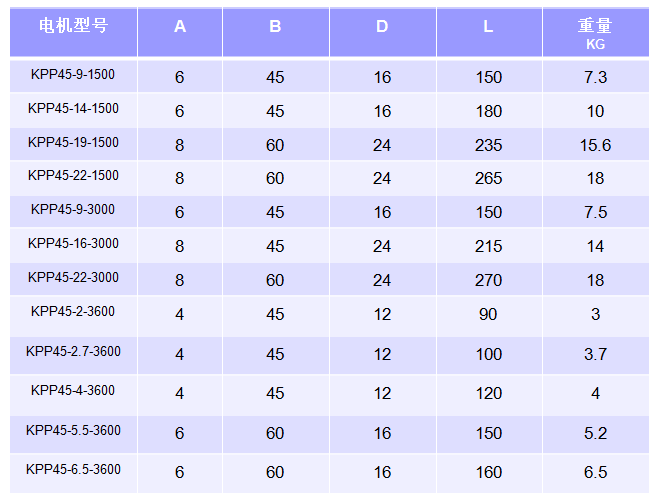Click the column A header
The height and width of the screenshot is (503, 666).
click(x=180, y=31)
